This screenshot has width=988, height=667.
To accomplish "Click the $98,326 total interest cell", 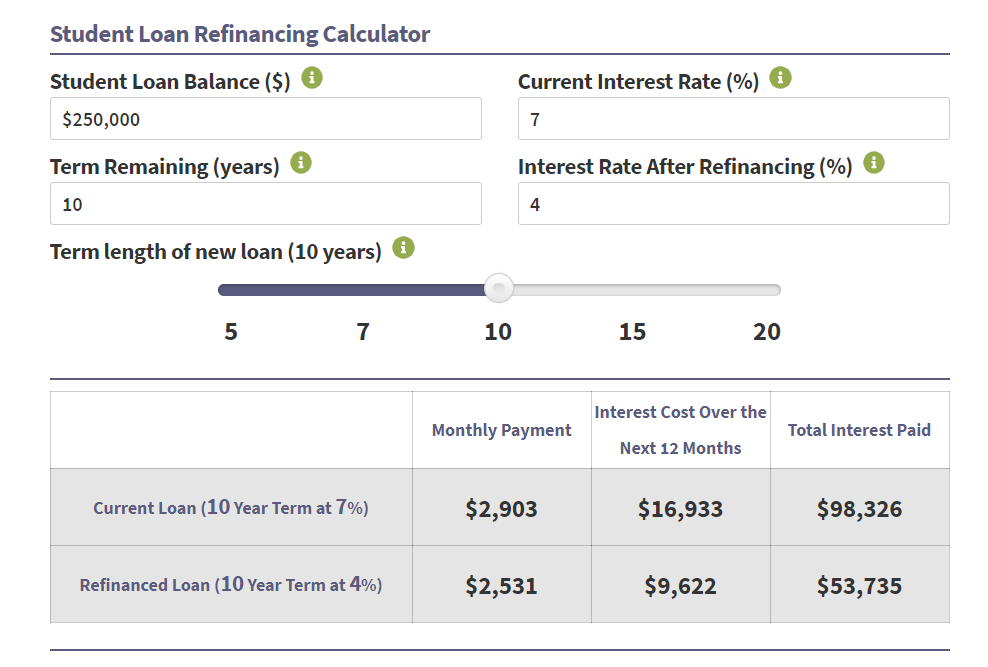I will coord(859,508).
